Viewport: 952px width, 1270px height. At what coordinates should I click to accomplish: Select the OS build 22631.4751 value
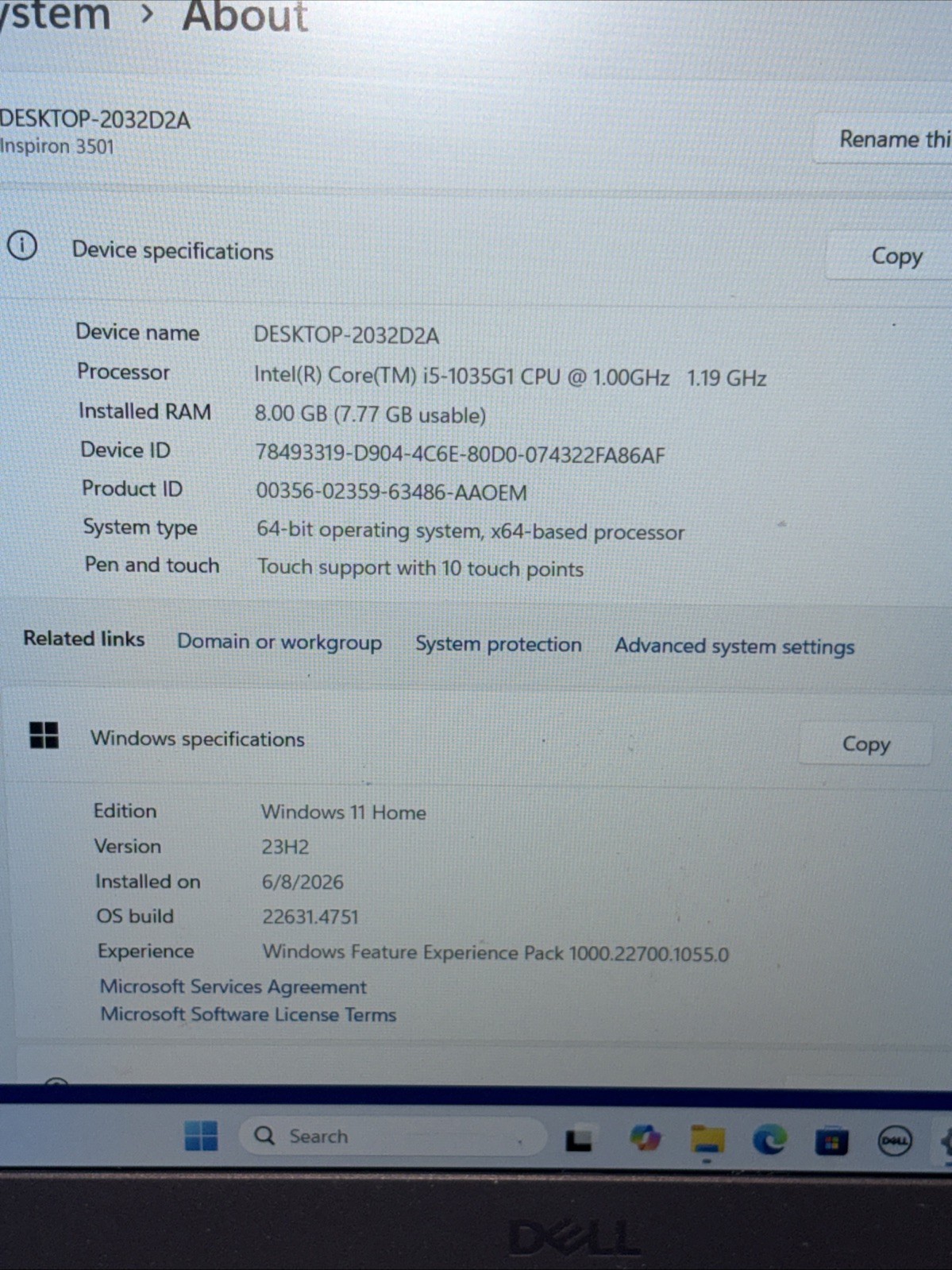point(310,917)
